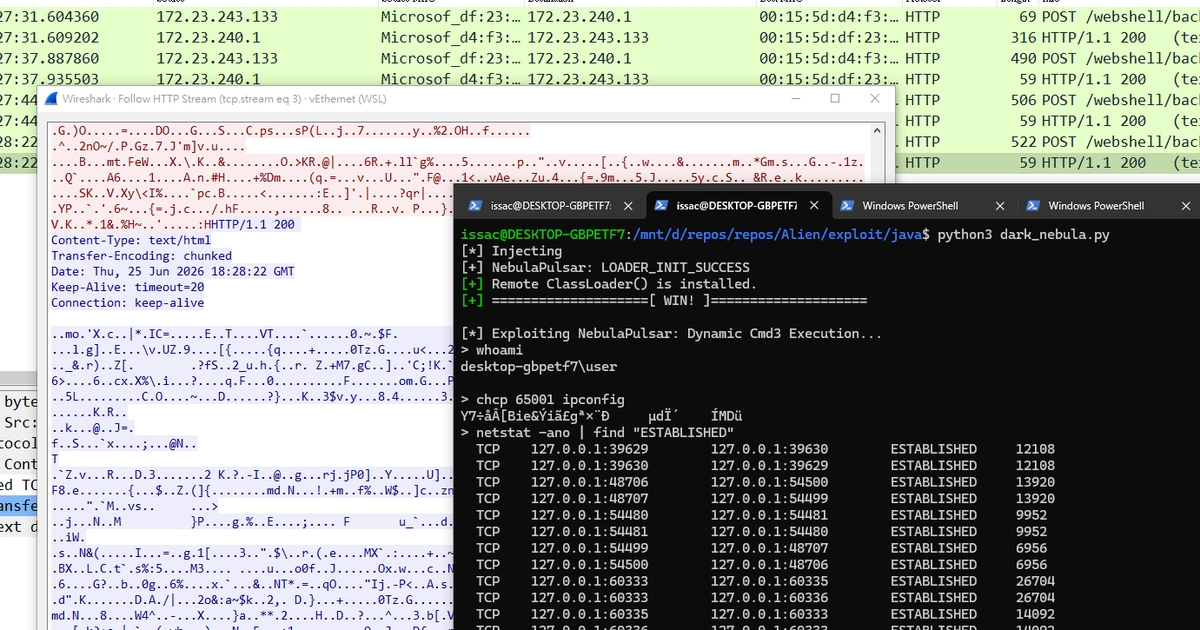Click netstat row 127.0.0.1:39629 to 39630
1200x630 pixels.
click(x=765, y=449)
